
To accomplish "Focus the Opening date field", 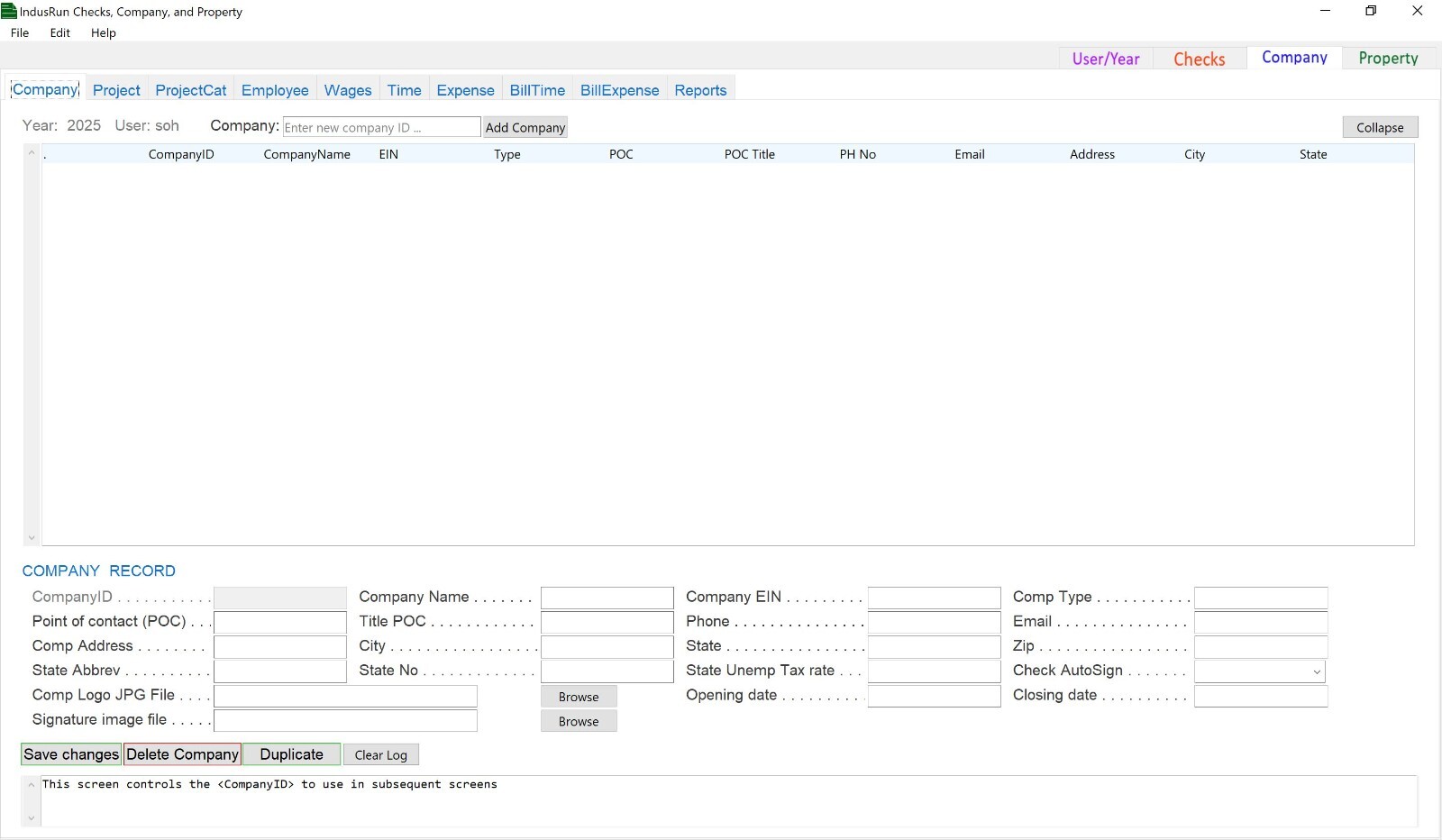I will click(x=935, y=696).
